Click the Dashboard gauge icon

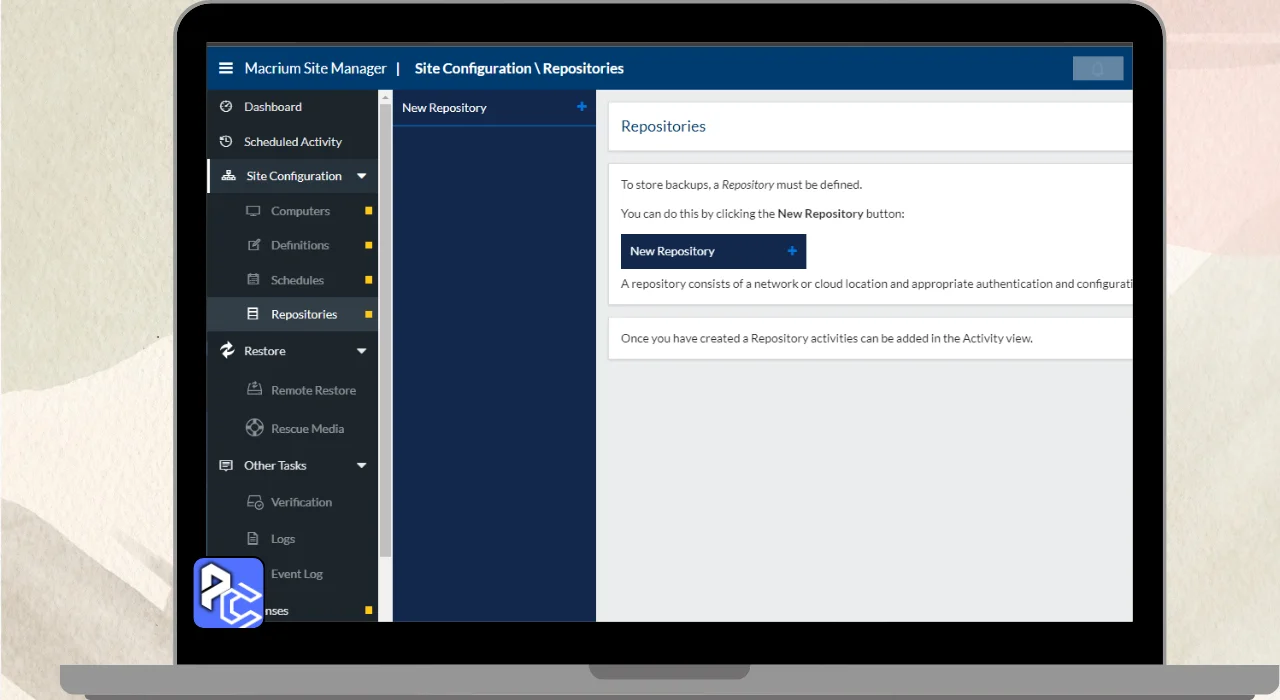pyautogui.click(x=226, y=107)
